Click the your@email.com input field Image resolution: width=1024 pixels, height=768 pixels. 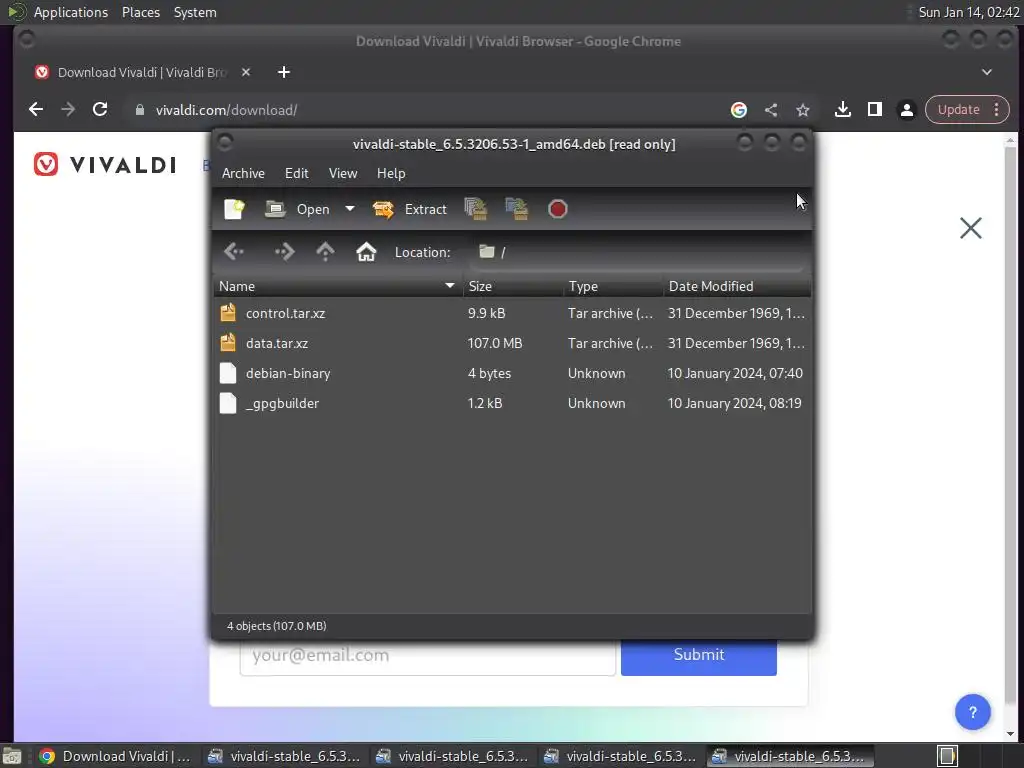tap(428, 655)
